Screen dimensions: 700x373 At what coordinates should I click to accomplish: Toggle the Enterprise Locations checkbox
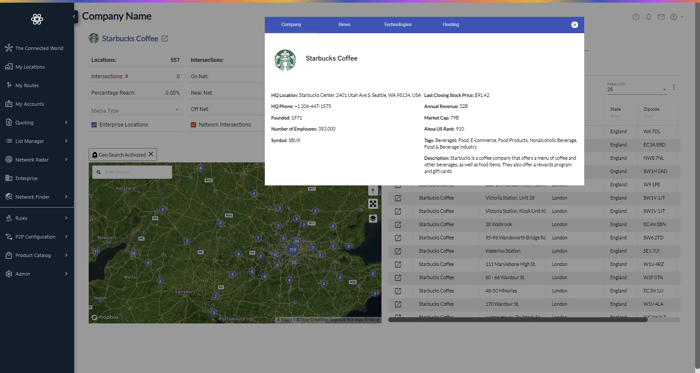94,125
